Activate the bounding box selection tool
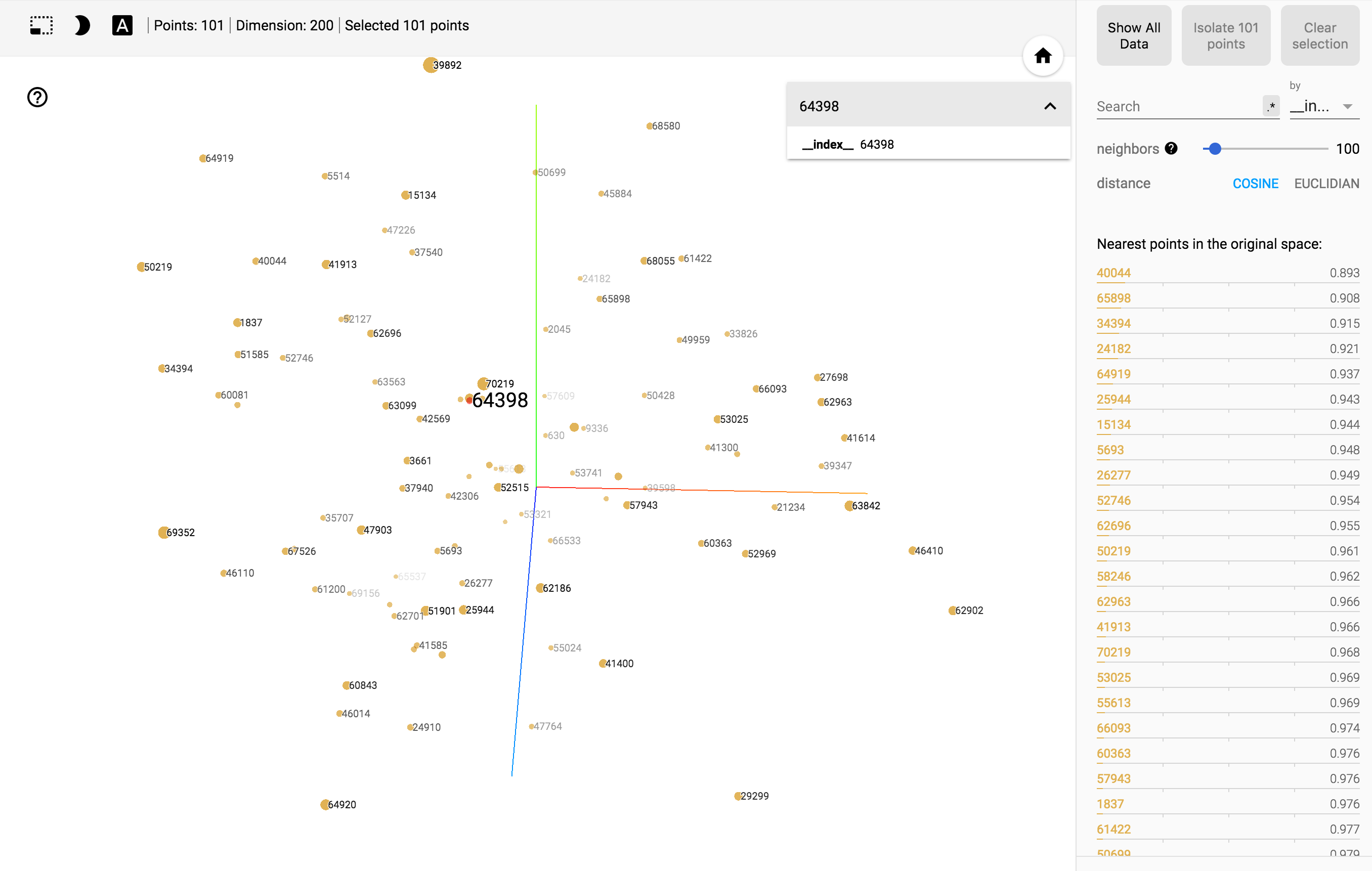Image resolution: width=1372 pixels, height=871 pixels. click(x=41, y=26)
